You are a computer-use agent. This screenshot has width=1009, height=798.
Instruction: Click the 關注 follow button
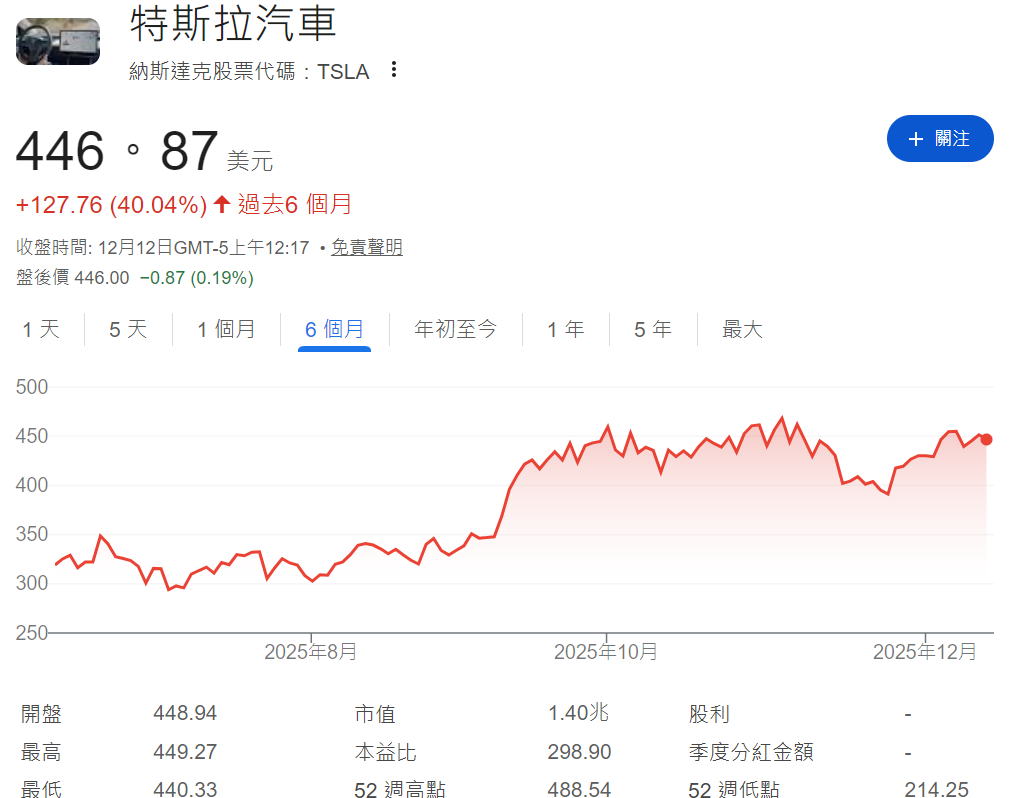pos(940,138)
